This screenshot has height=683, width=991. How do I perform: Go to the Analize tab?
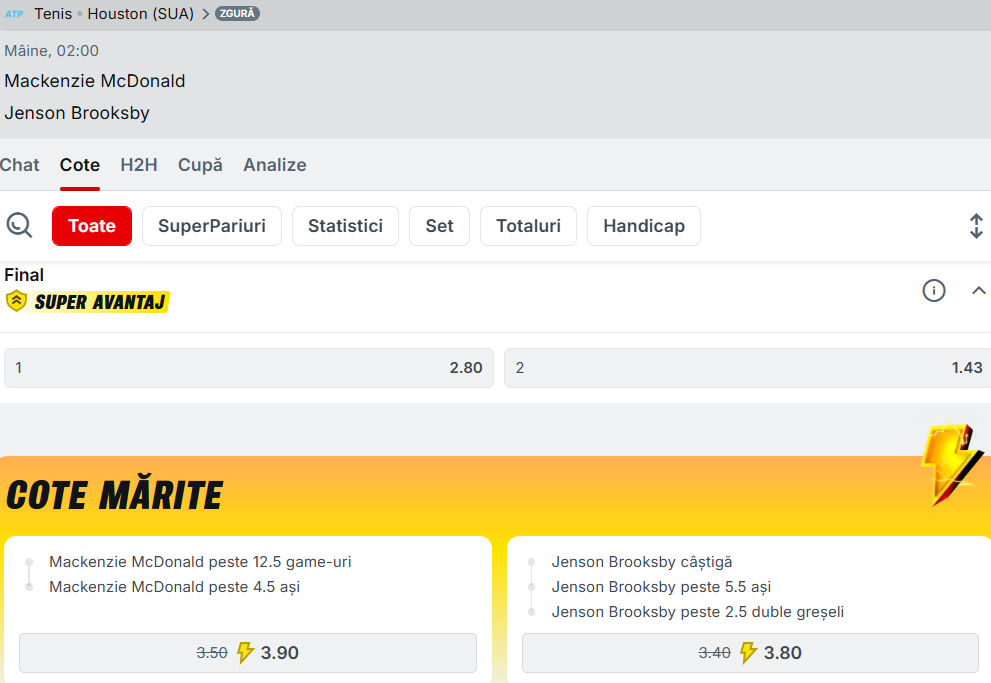275,165
